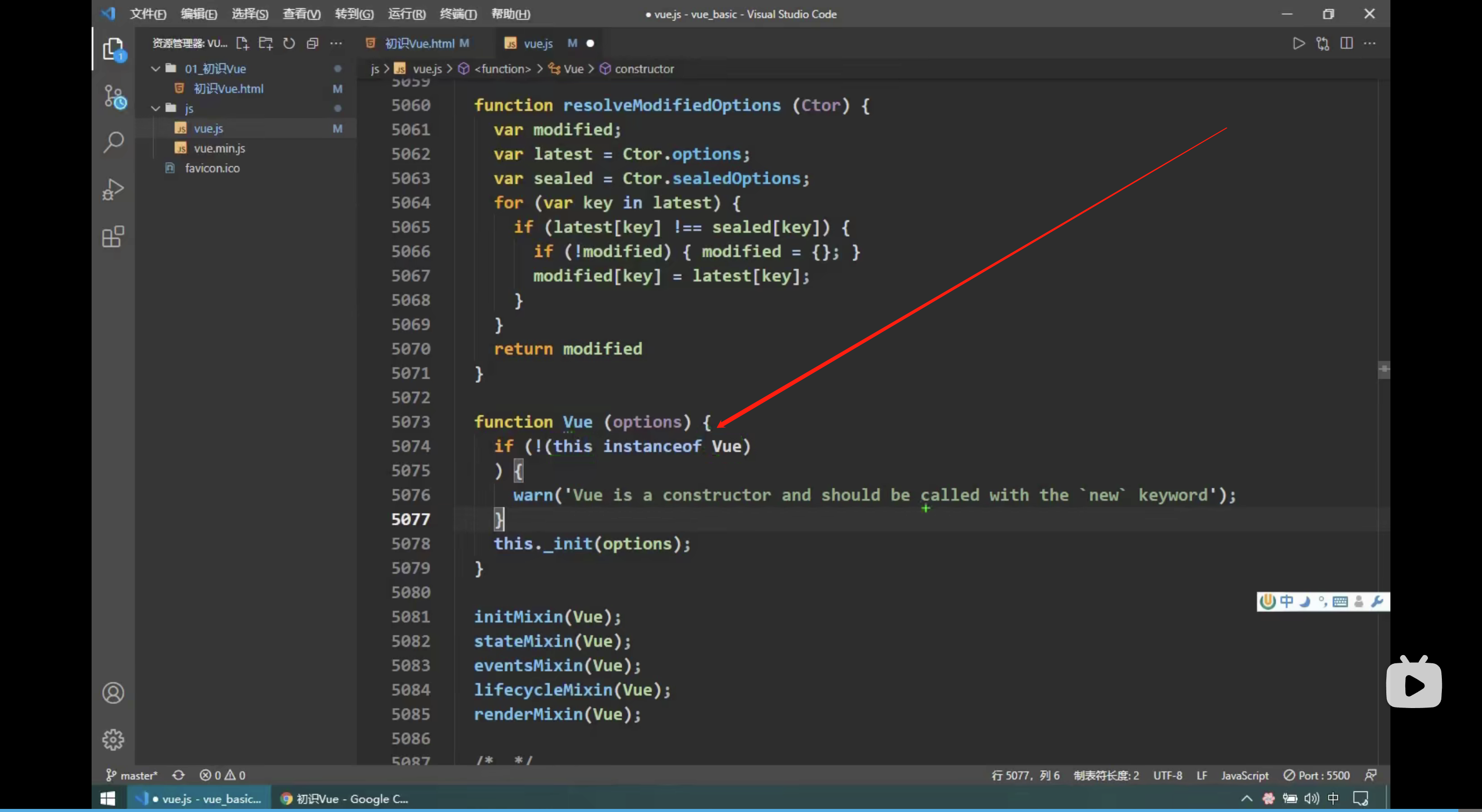Open feedback icon in status bar
Screen dimensions: 1482x812
(x=1371, y=775)
